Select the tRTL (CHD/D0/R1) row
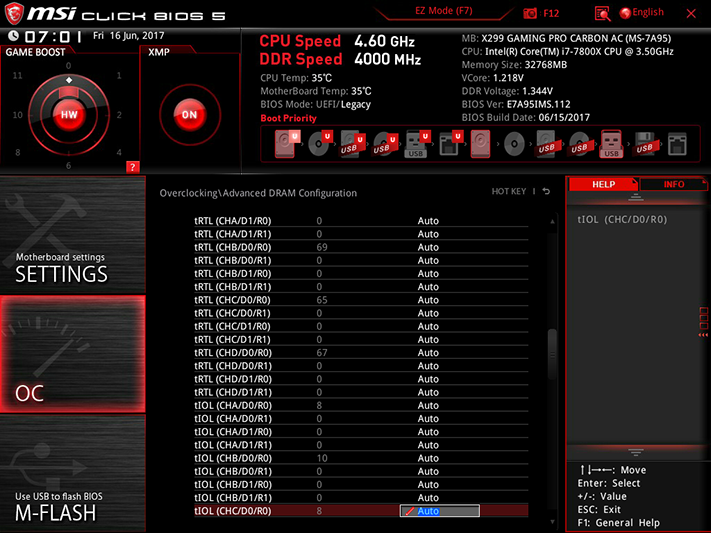 pos(361,366)
